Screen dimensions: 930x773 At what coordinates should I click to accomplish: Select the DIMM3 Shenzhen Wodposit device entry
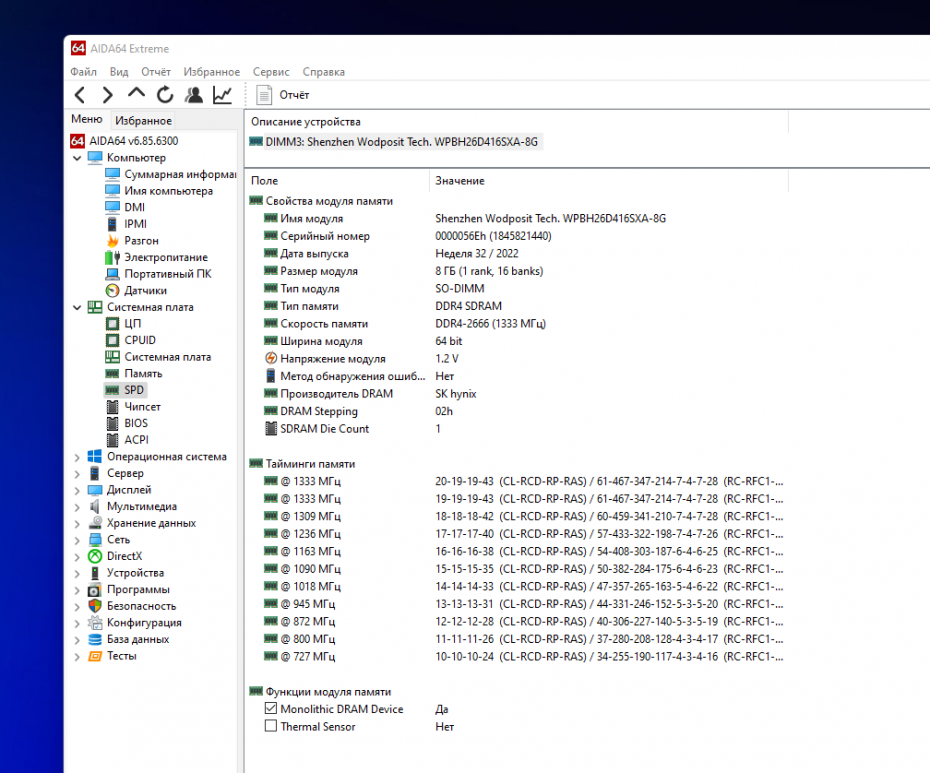pos(400,142)
